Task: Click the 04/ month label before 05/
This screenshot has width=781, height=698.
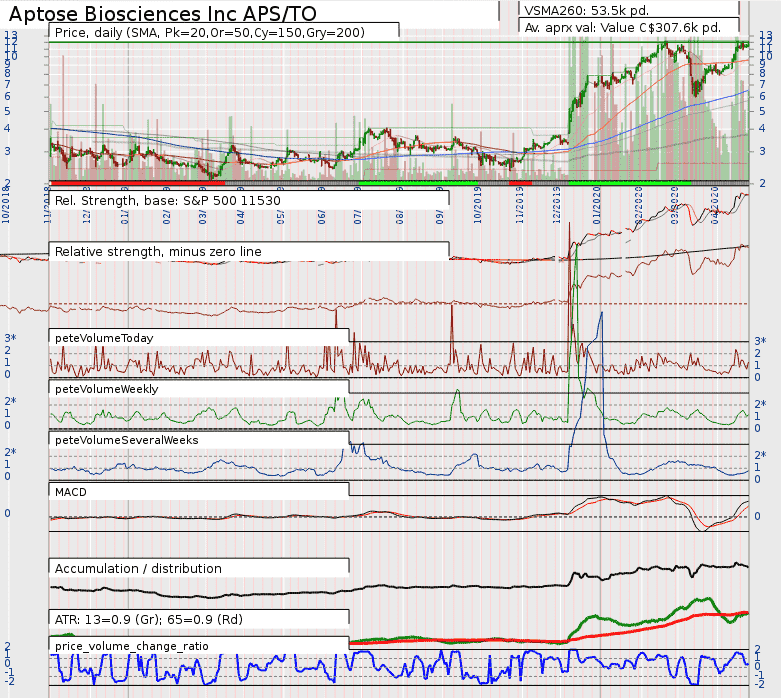Action: coord(241,217)
